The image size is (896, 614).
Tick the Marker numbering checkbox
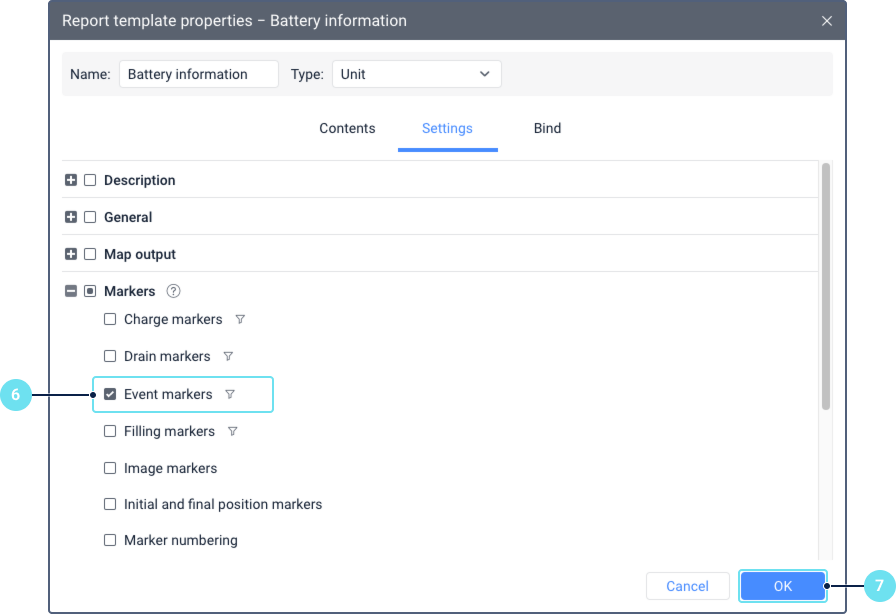pos(110,540)
